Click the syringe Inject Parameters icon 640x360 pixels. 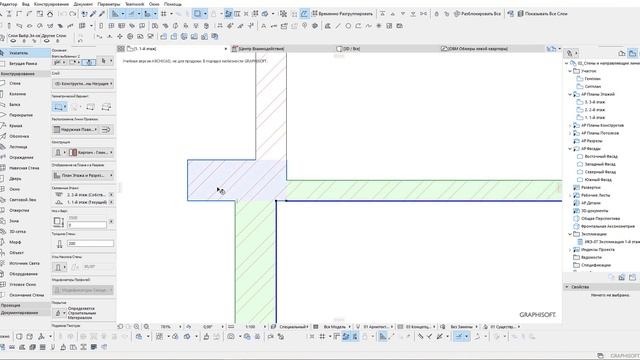point(102,14)
